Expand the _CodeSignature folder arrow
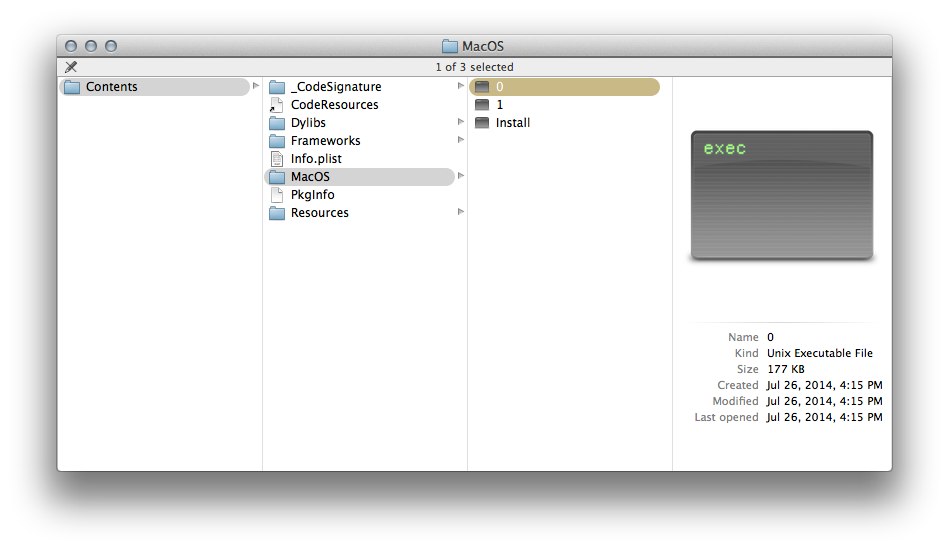The image size is (949, 550). pyautogui.click(x=461, y=86)
